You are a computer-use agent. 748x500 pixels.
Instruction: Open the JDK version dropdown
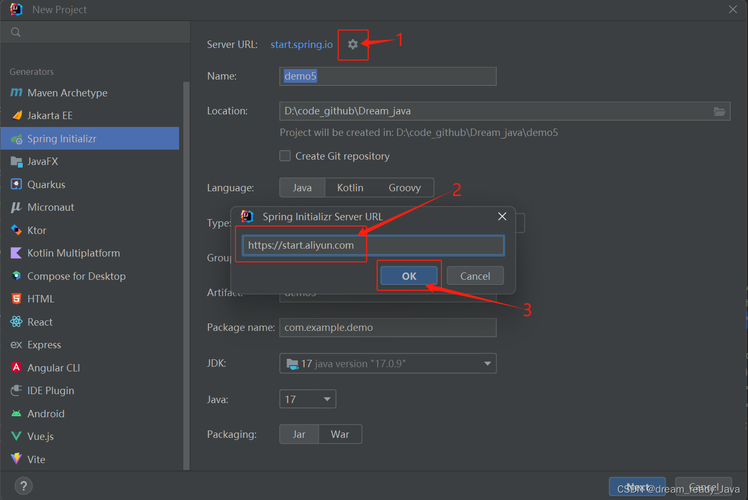pyautogui.click(x=388, y=364)
